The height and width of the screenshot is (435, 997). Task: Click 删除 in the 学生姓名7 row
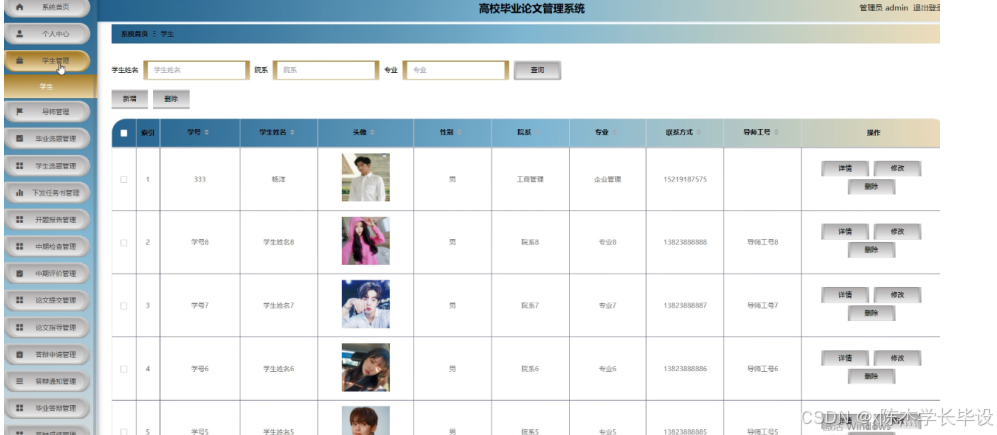point(871,313)
